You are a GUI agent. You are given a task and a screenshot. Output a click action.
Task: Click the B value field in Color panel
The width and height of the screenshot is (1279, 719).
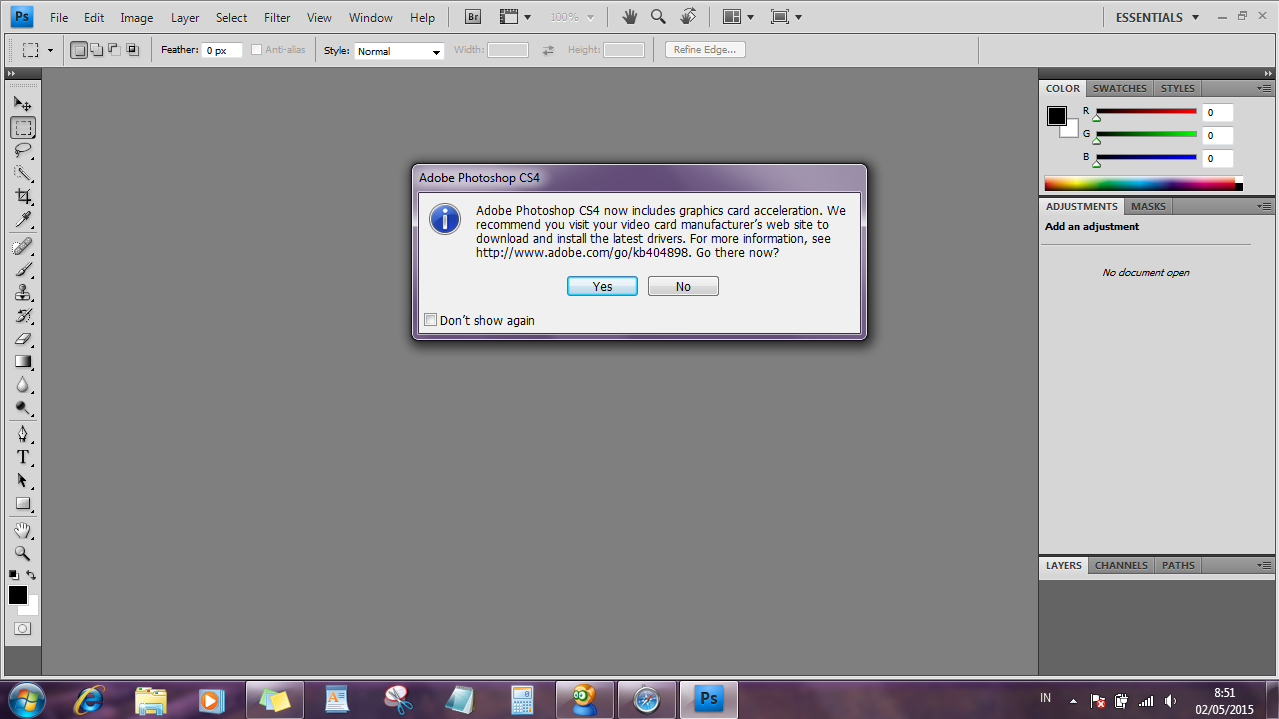click(1217, 158)
